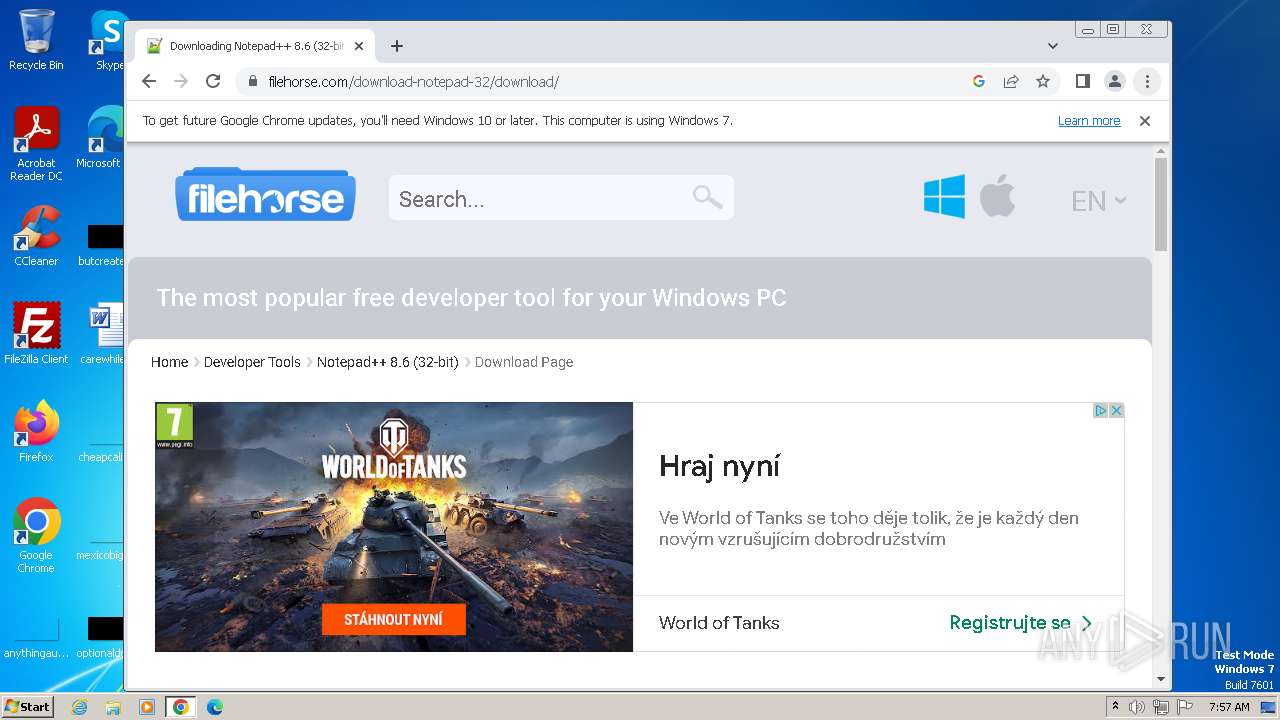This screenshot has width=1280, height=720.
Task: Open Notepad++ 8.6 (32-bit) breadcrumb
Action: [387, 362]
